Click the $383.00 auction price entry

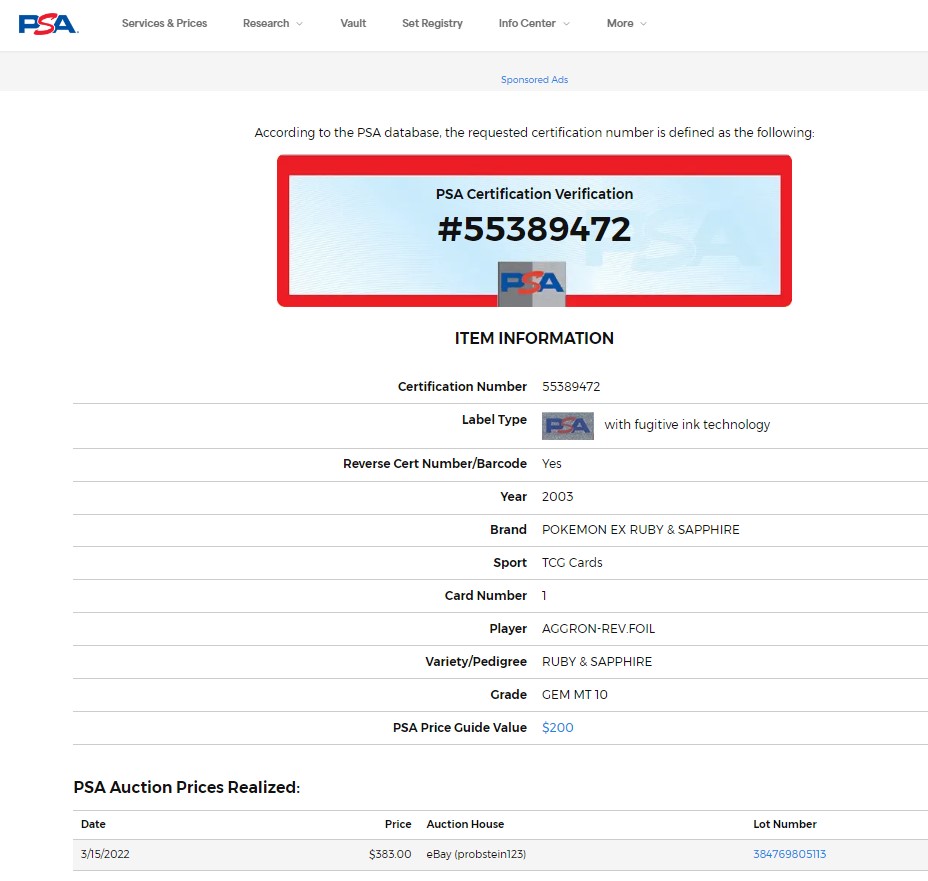click(x=389, y=855)
